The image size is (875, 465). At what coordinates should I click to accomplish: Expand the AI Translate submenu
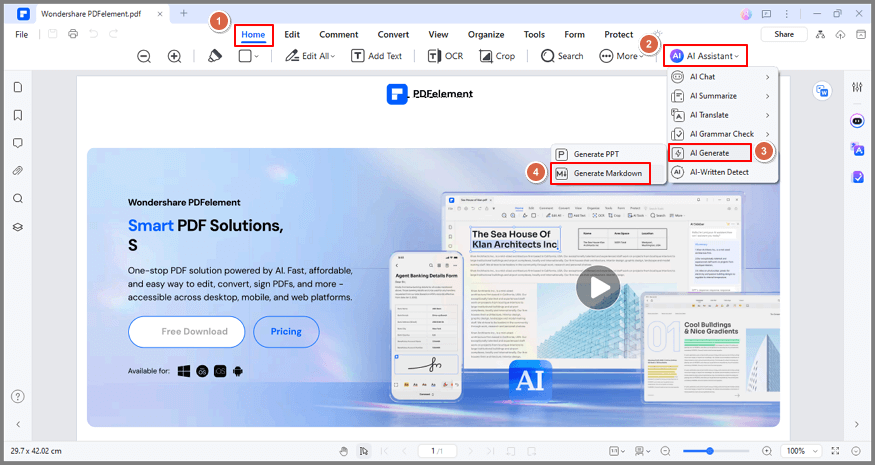tap(723, 115)
